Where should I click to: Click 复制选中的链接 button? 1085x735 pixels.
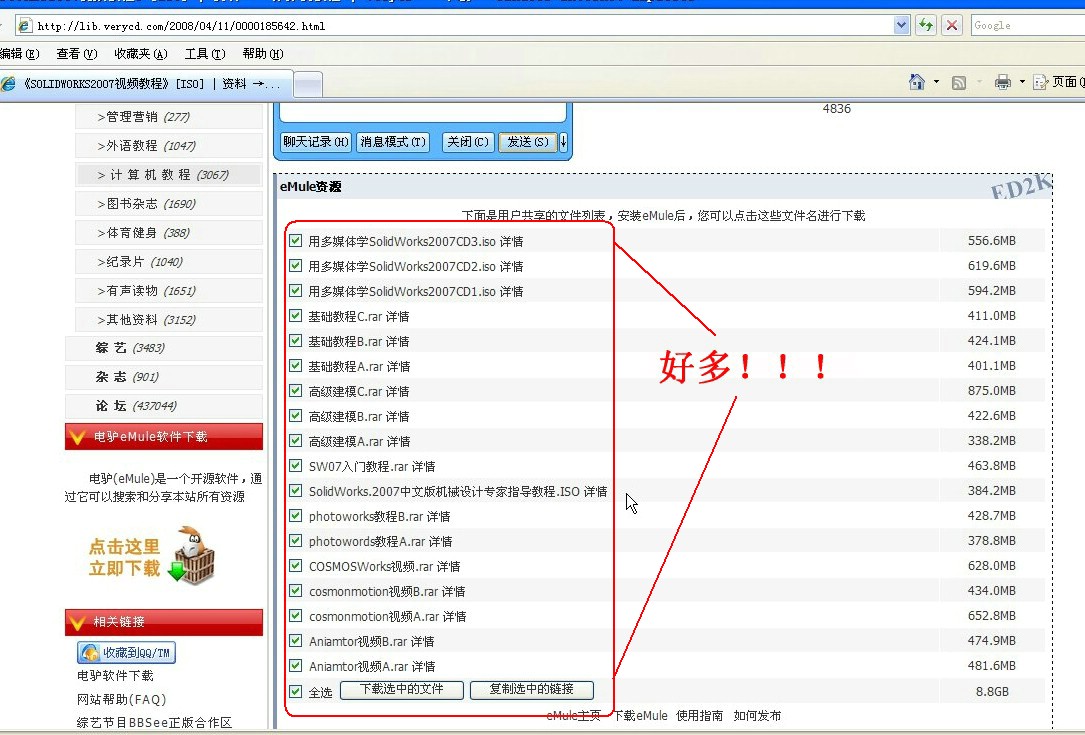click(x=531, y=689)
